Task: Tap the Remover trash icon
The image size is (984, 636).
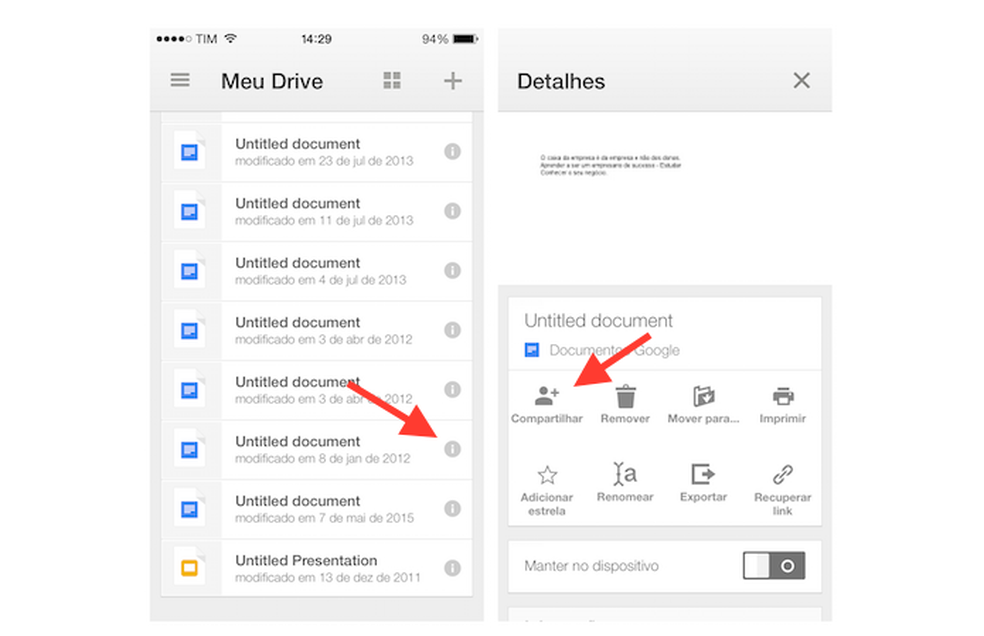Action: pos(624,396)
